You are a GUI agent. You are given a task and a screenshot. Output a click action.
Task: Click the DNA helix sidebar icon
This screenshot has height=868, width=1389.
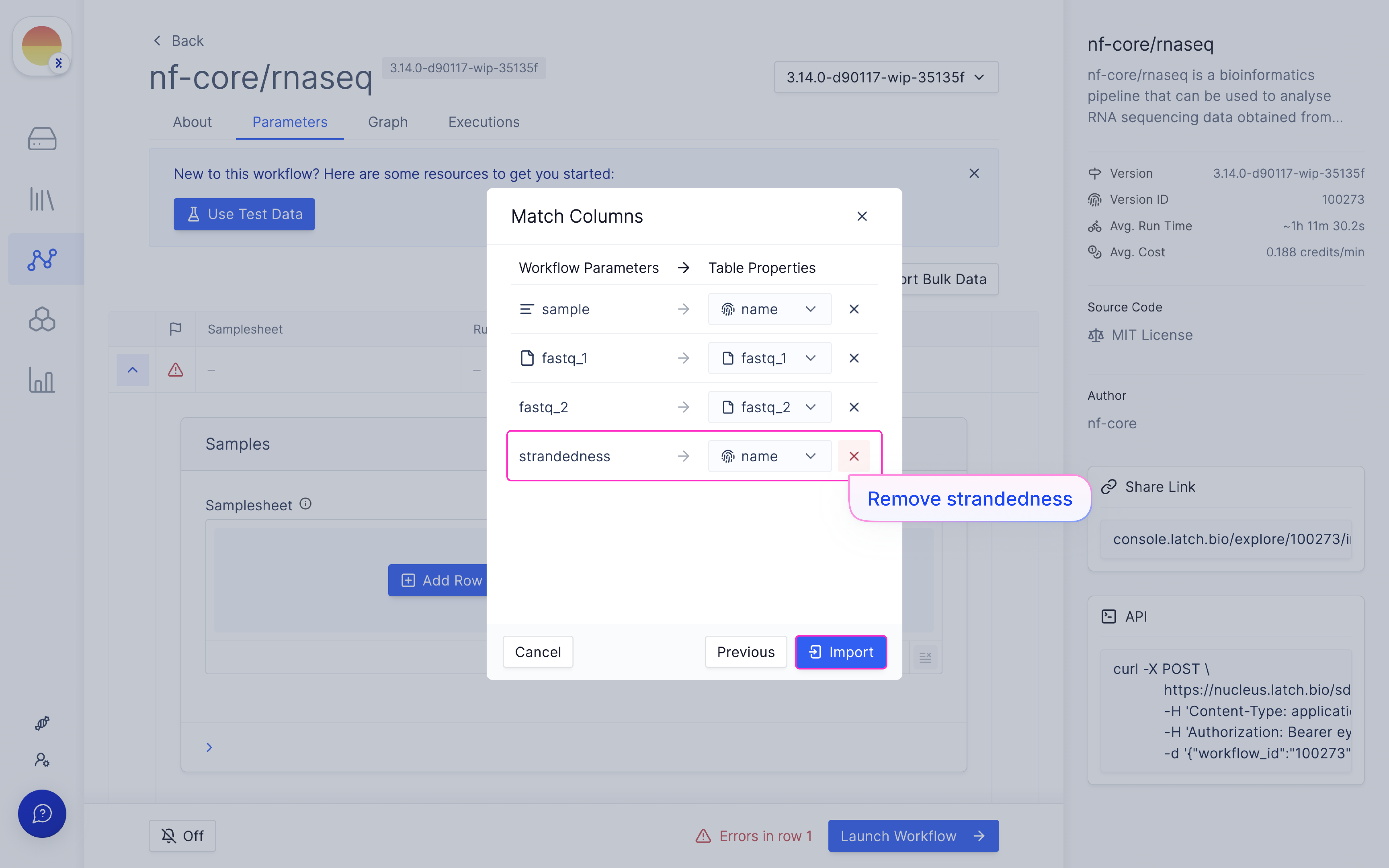(x=42, y=723)
